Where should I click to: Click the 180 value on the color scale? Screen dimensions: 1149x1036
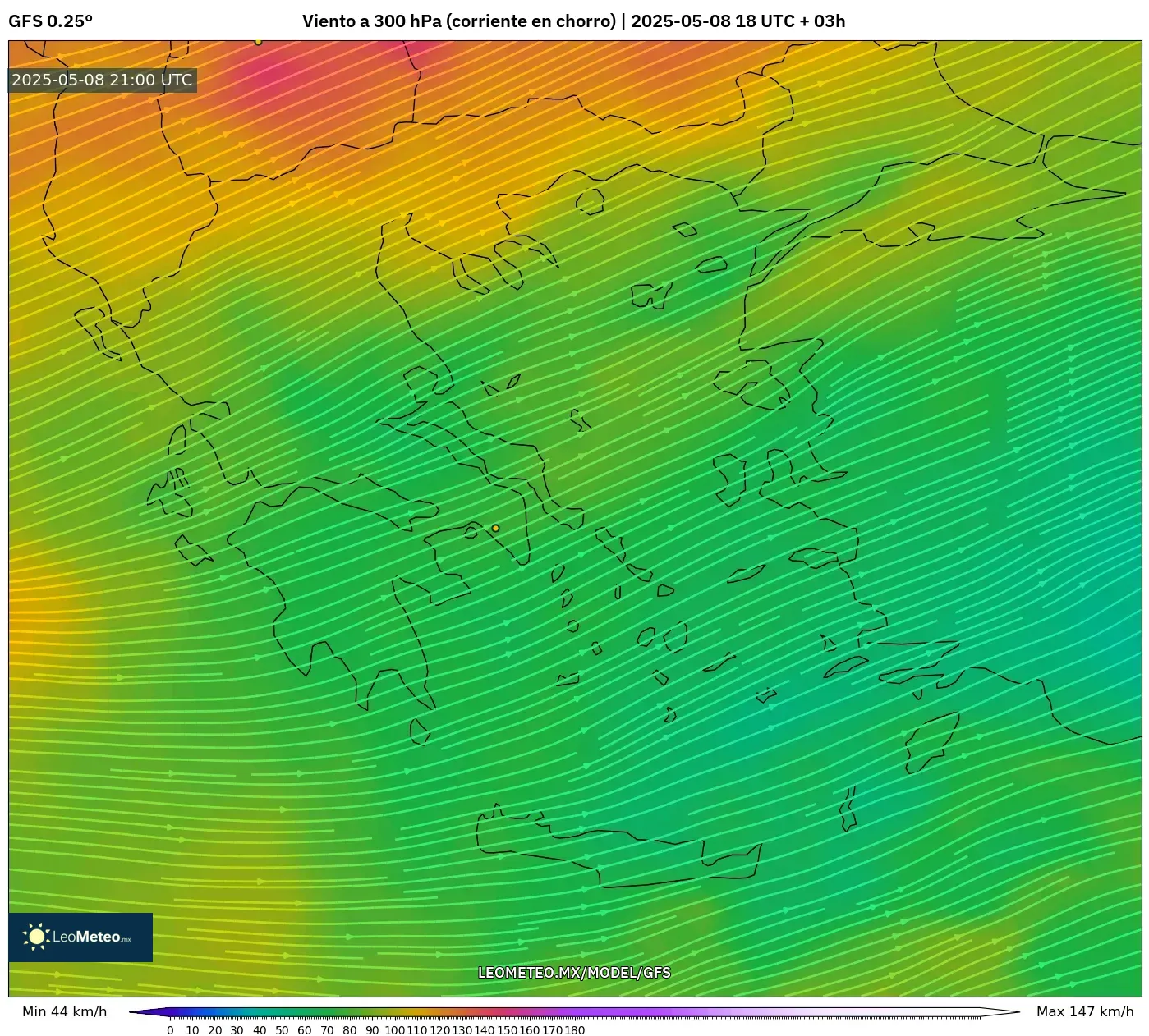(x=574, y=1030)
